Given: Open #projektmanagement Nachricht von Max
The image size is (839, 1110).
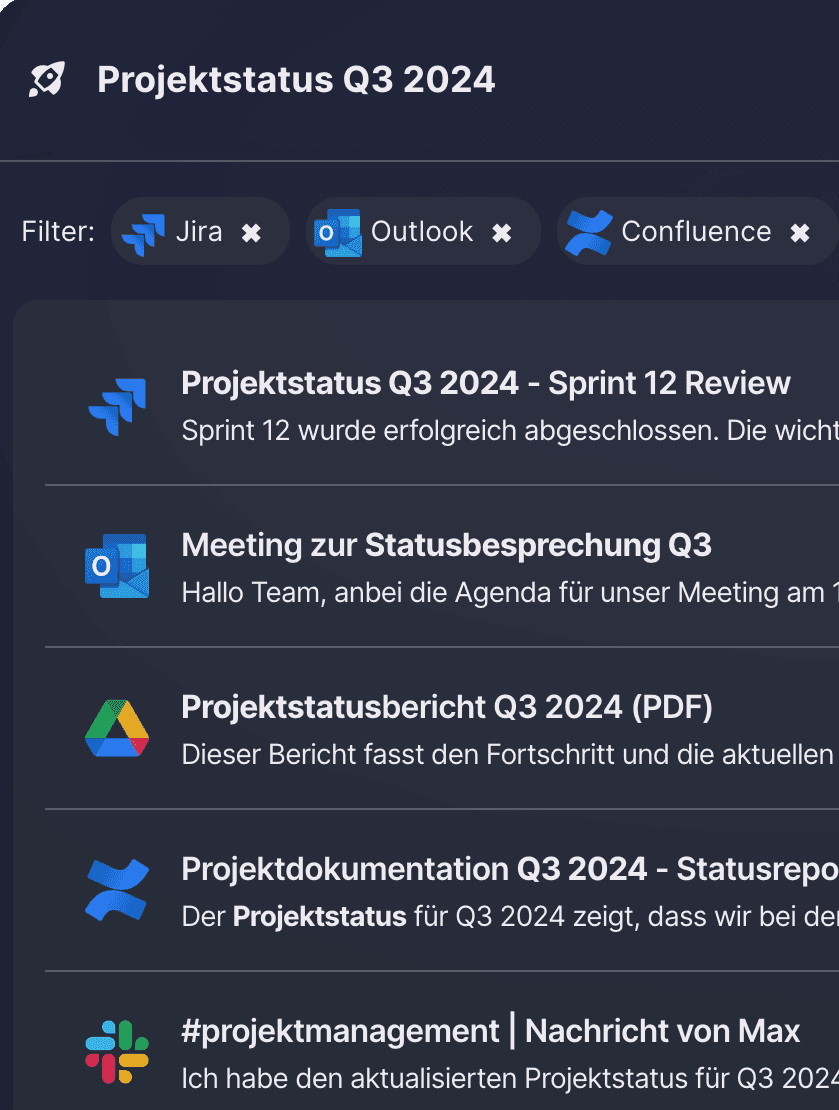Looking at the screenshot, I should click(490, 1031).
